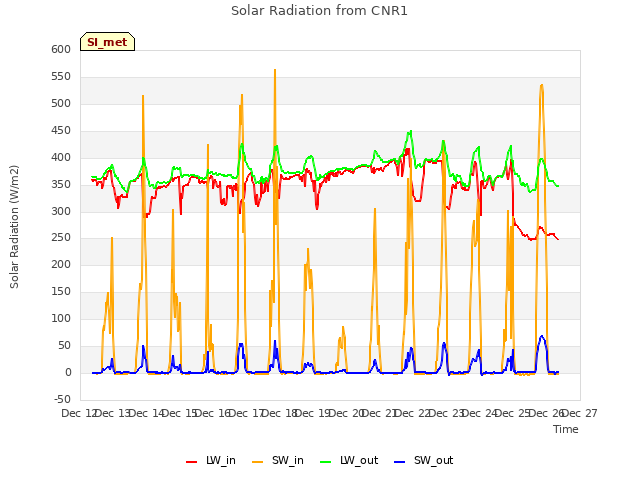The image size is (640, 480).
Task: Click the 450 y-axis tick label
Action: coord(61,130)
